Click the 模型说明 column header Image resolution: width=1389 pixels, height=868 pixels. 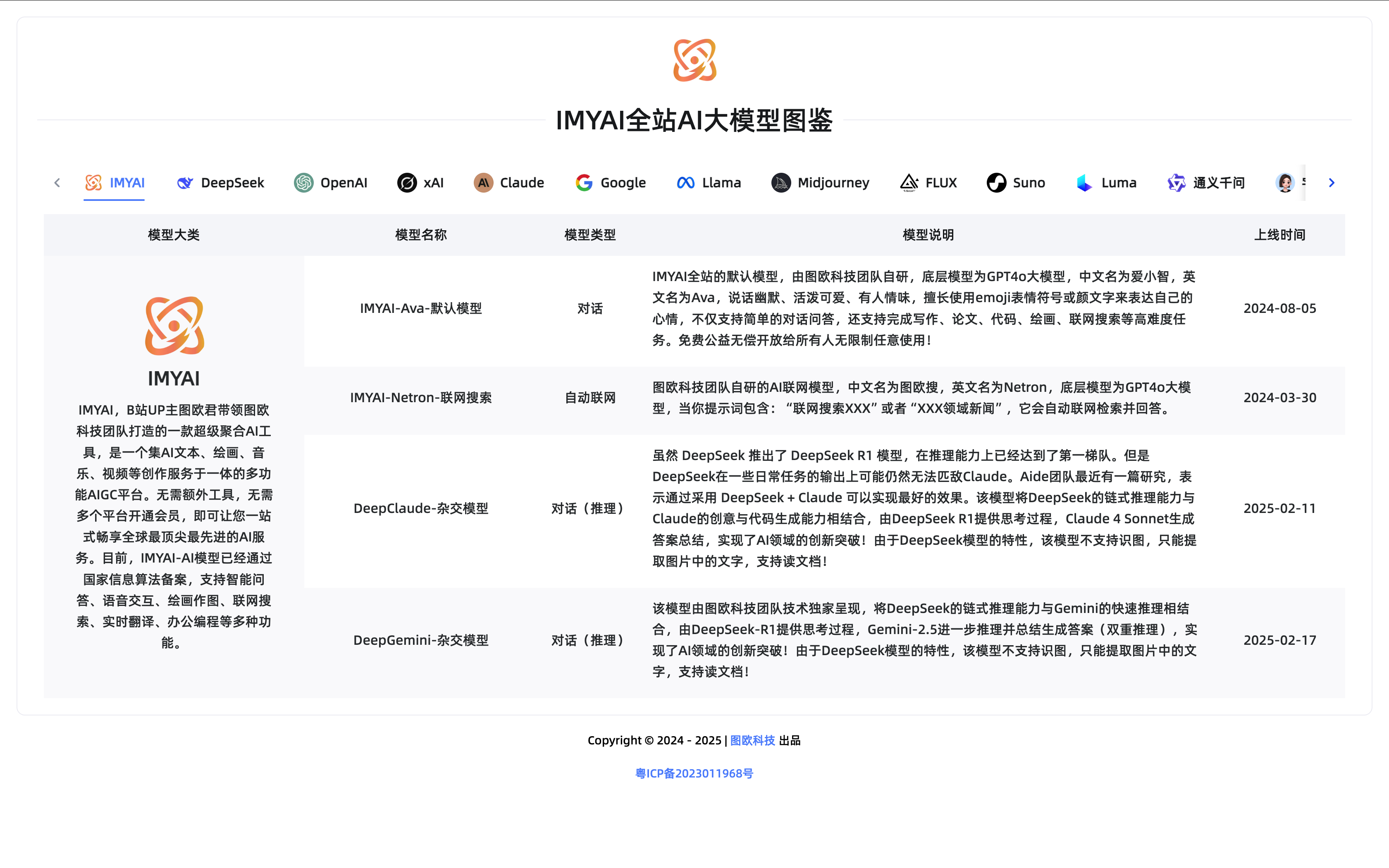tap(928, 235)
